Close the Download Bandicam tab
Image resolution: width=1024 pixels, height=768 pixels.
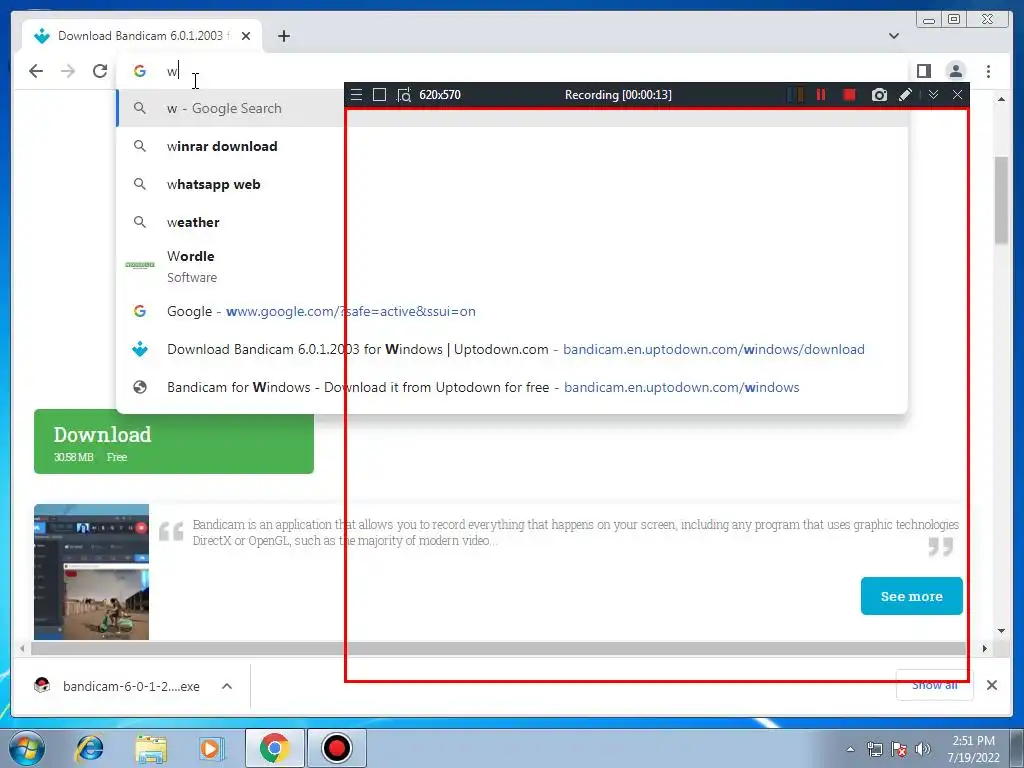246,36
